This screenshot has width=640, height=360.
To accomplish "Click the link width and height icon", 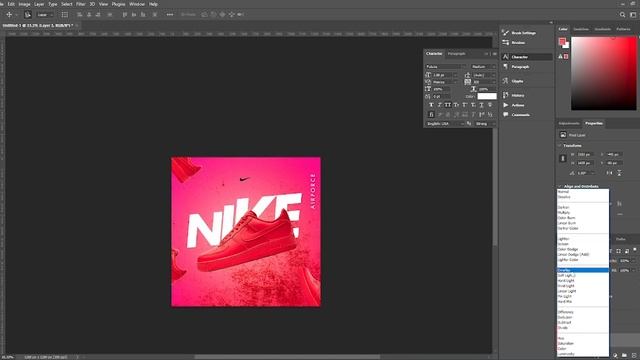I will [562, 158].
